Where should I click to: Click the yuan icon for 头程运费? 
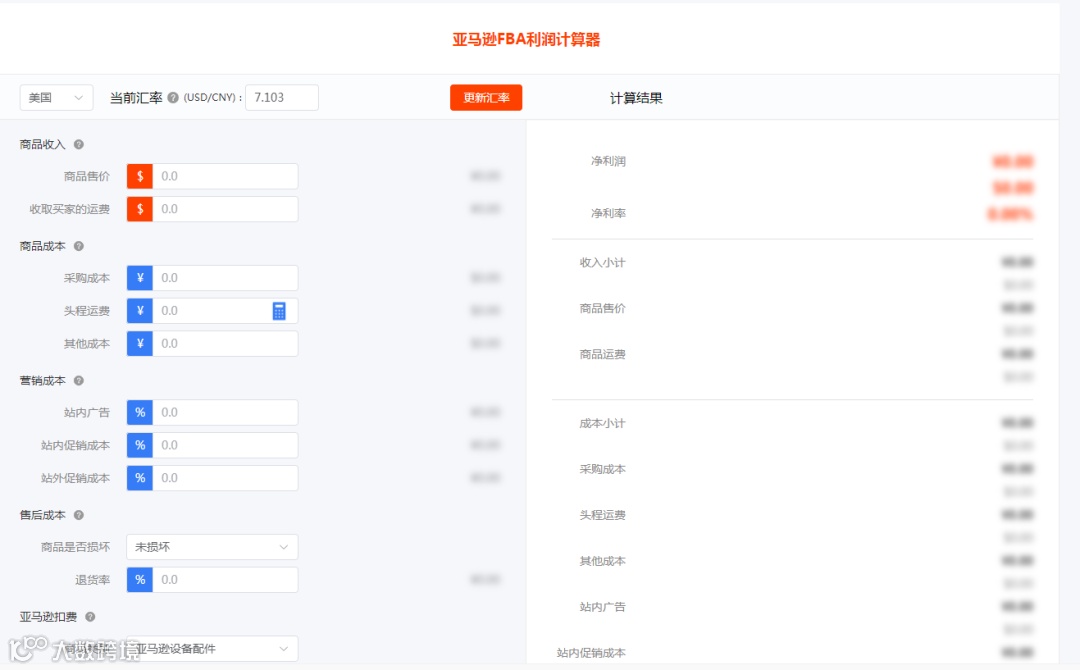(140, 311)
